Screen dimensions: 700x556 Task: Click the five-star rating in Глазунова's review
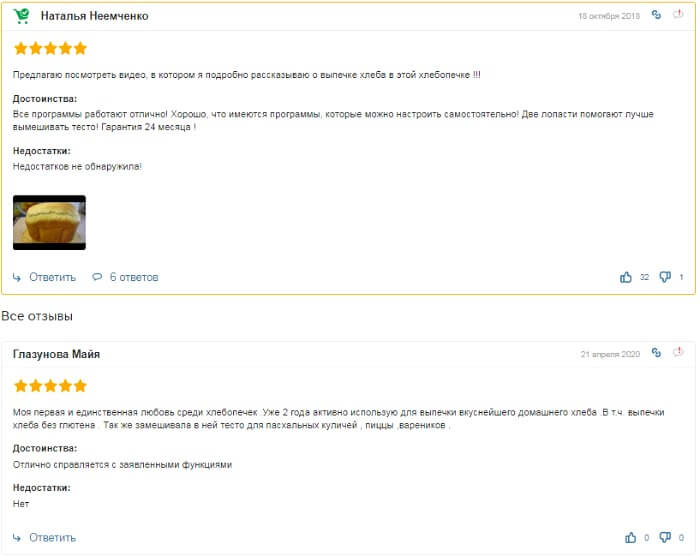pyautogui.click(x=50, y=385)
